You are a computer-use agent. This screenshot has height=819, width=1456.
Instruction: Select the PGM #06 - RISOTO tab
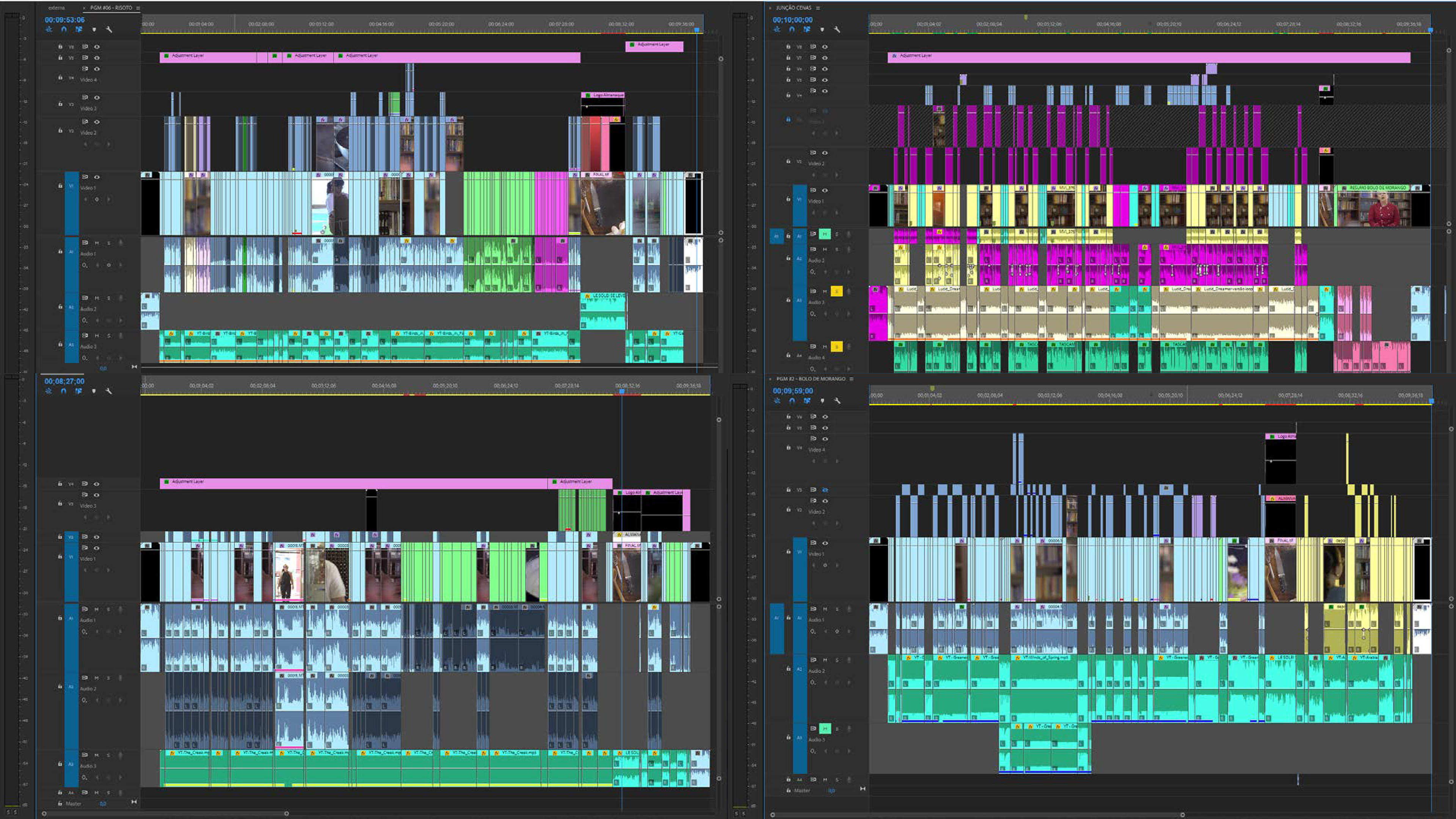[111, 8]
